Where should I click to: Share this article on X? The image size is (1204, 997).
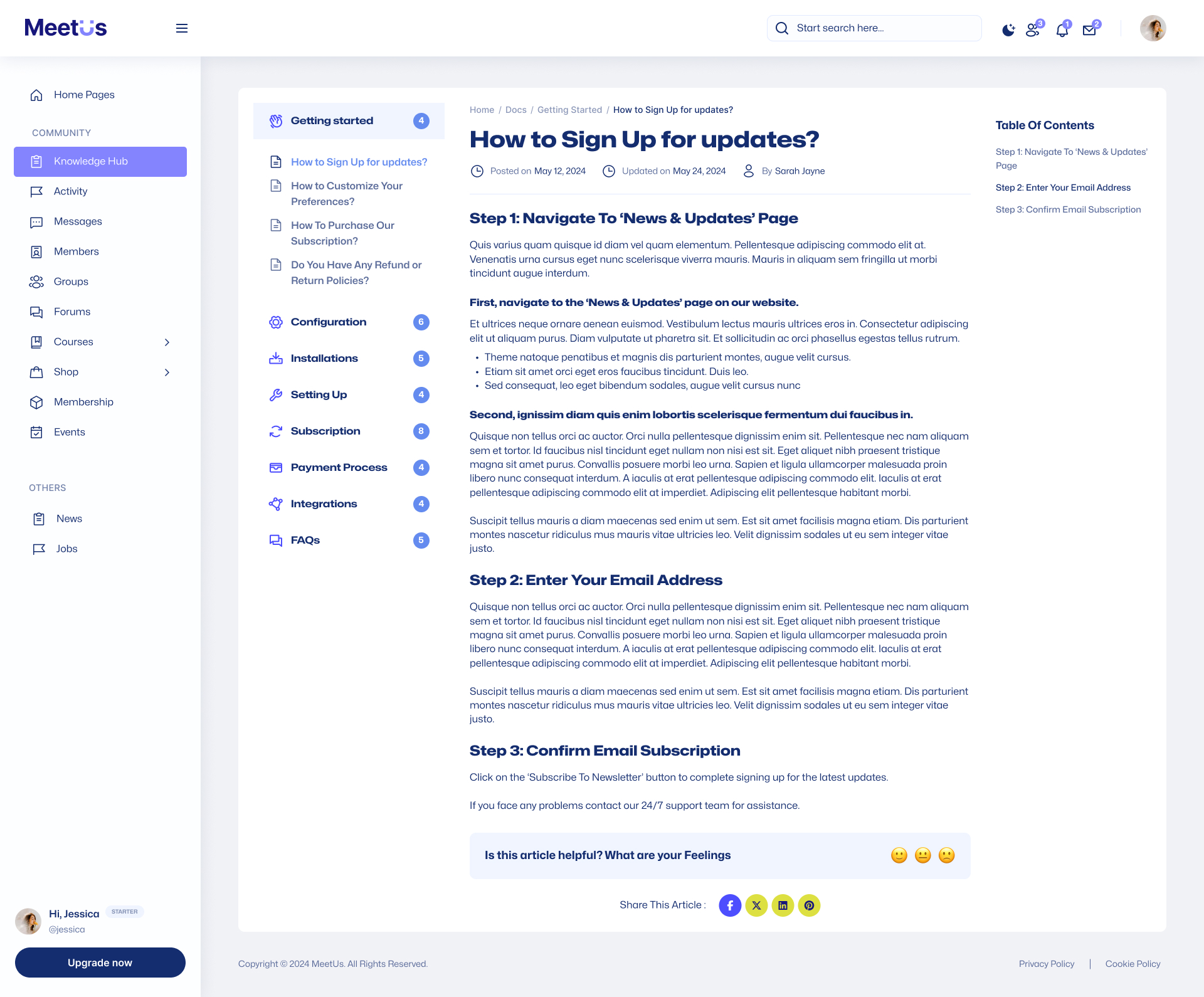[x=756, y=905]
